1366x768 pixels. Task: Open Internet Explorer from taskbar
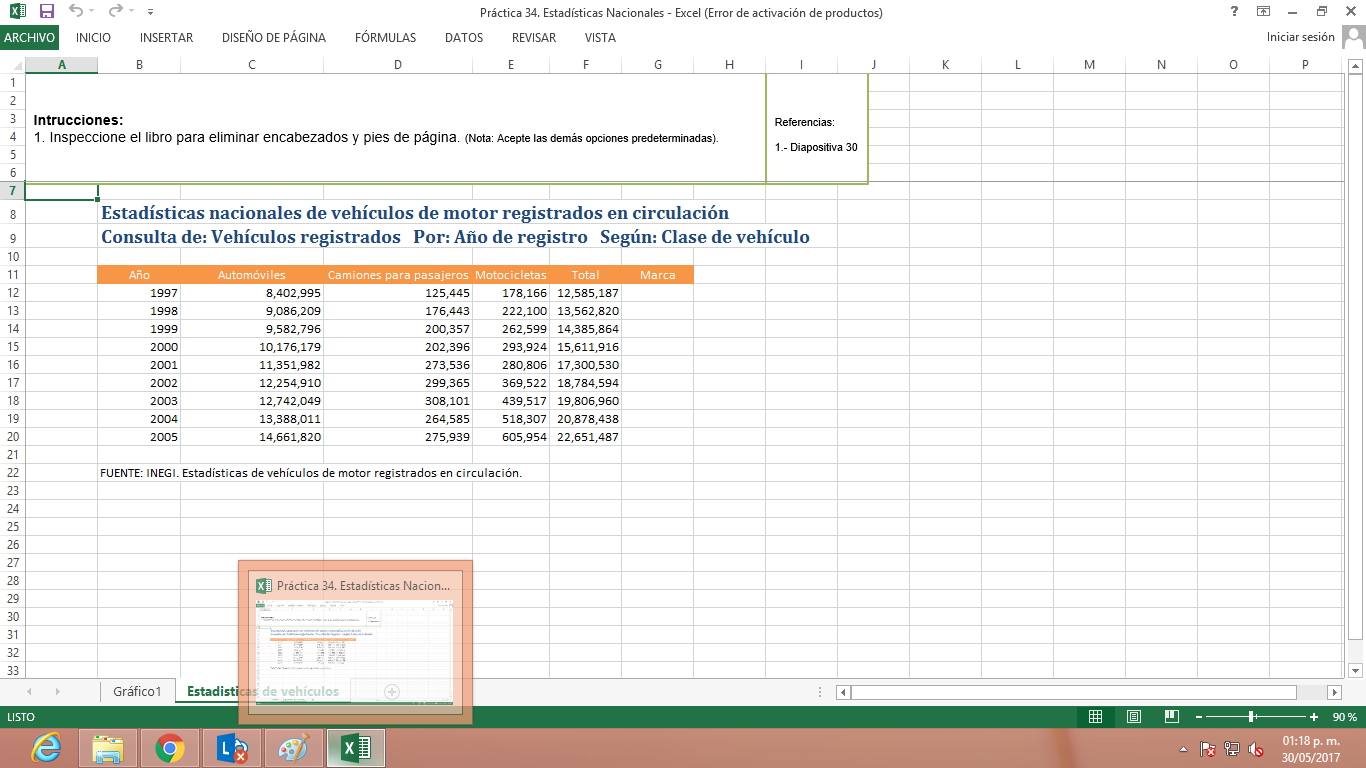46,748
